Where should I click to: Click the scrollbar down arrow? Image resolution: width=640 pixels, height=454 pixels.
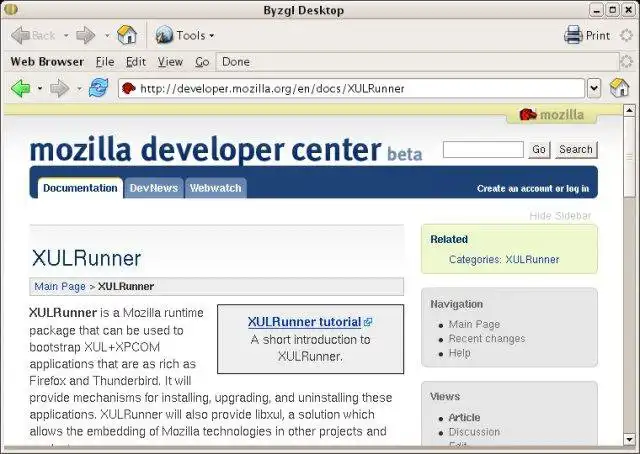coord(629,439)
